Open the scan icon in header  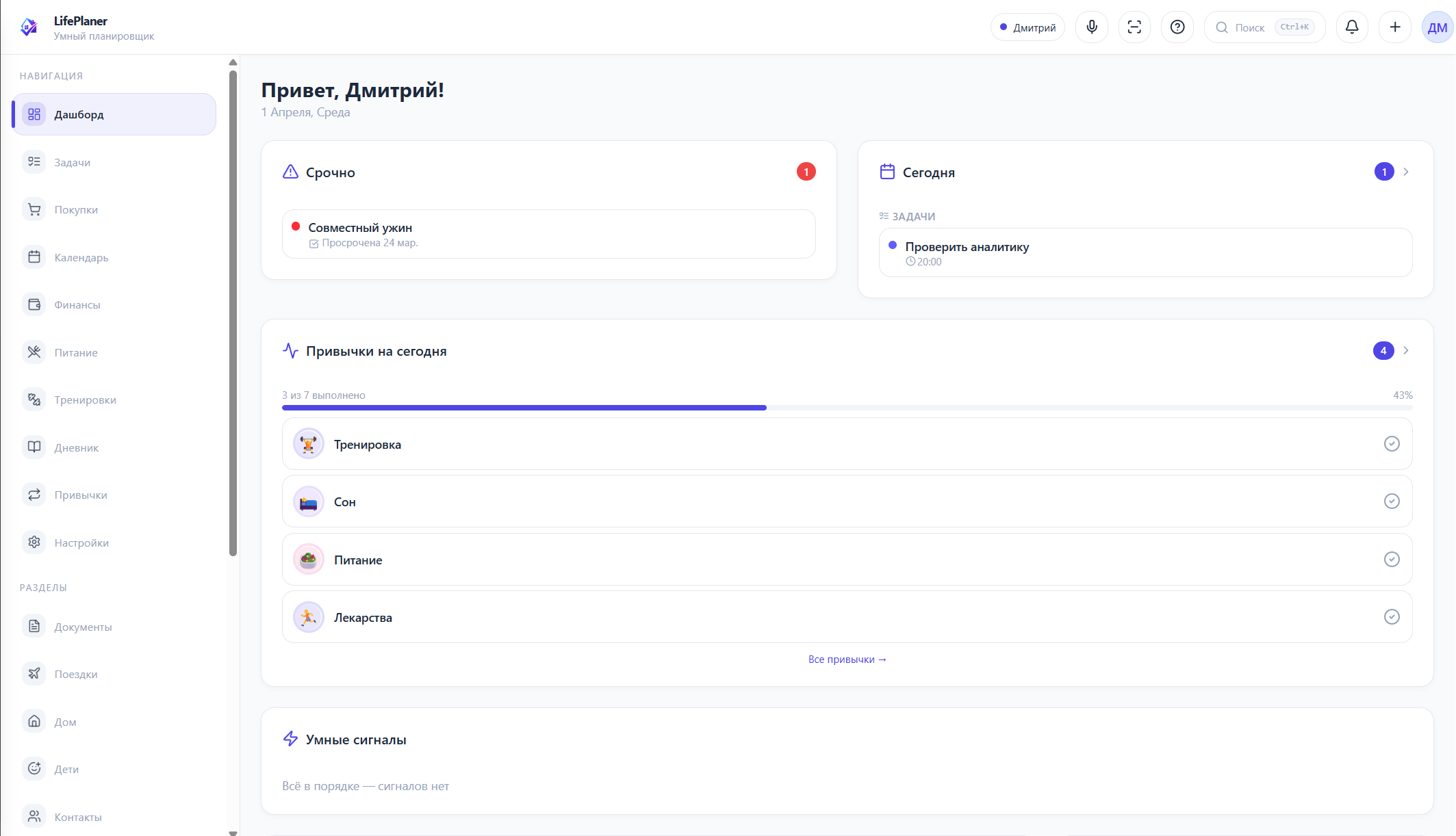click(x=1134, y=27)
